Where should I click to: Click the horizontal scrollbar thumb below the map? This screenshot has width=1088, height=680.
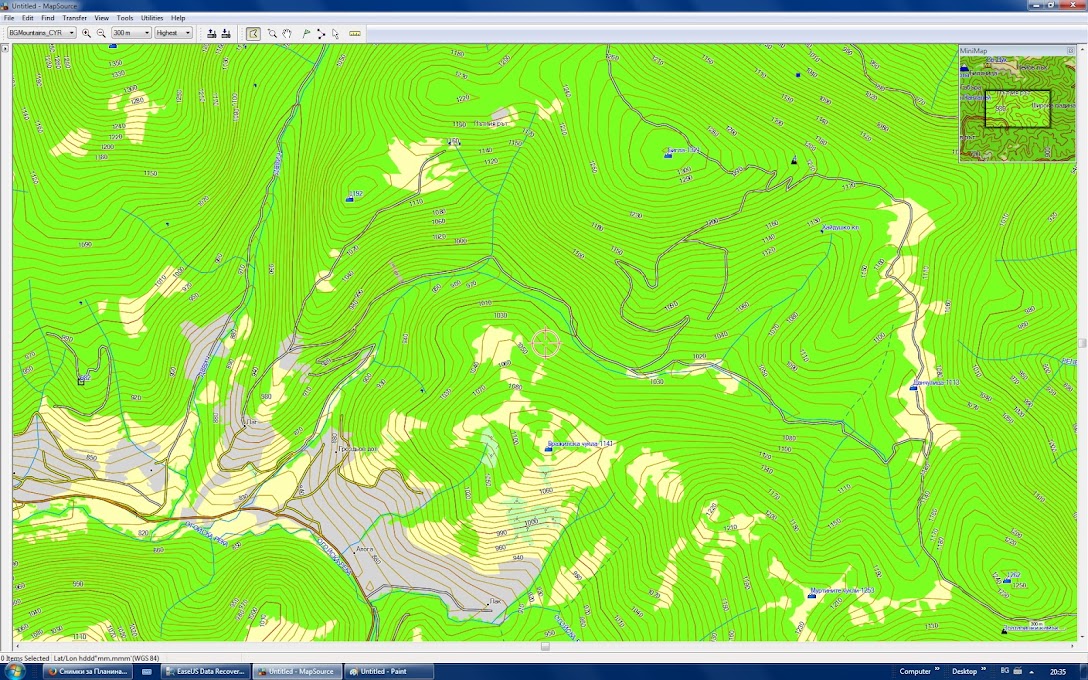545,647
